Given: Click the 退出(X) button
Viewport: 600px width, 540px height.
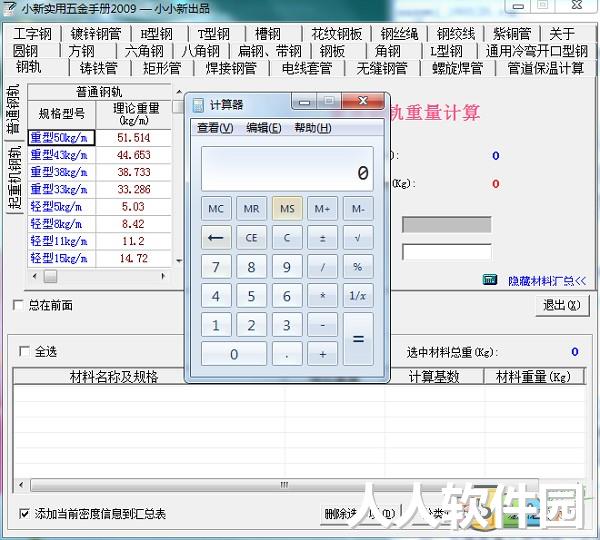Looking at the screenshot, I should 562,305.
